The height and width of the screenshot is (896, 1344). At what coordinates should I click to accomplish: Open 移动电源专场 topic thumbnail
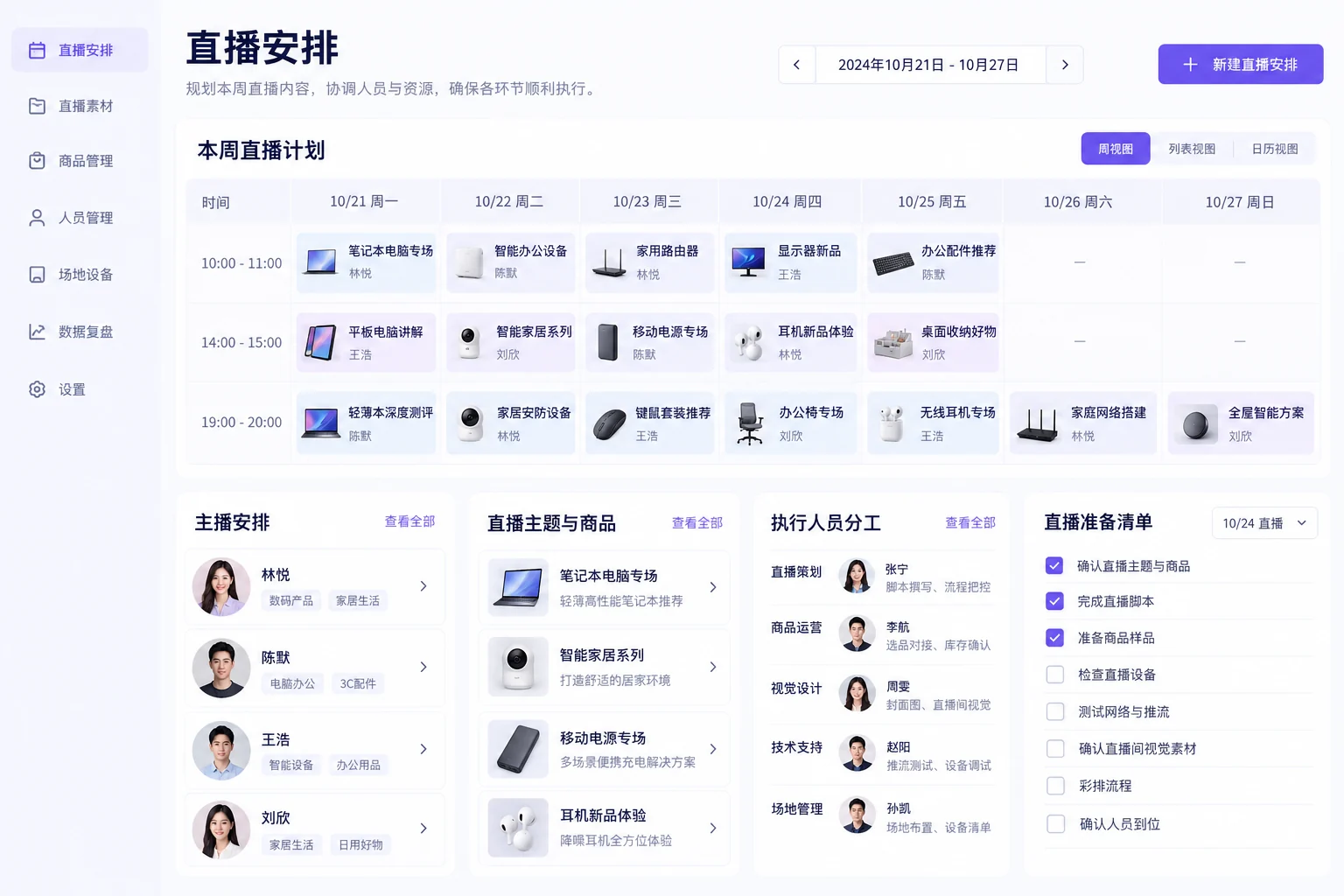click(x=518, y=750)
